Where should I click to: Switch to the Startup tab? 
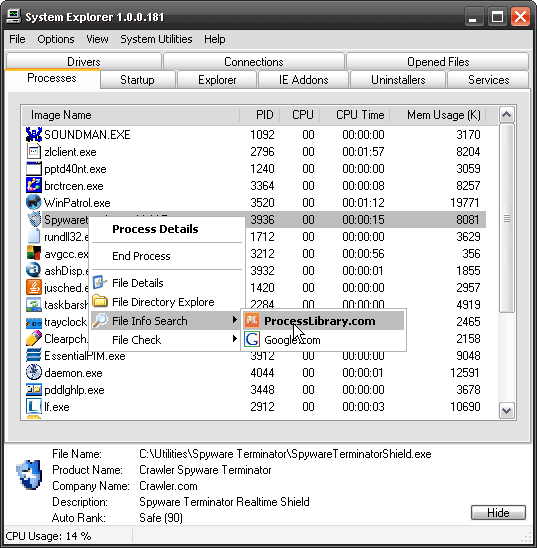pos(137,80)
